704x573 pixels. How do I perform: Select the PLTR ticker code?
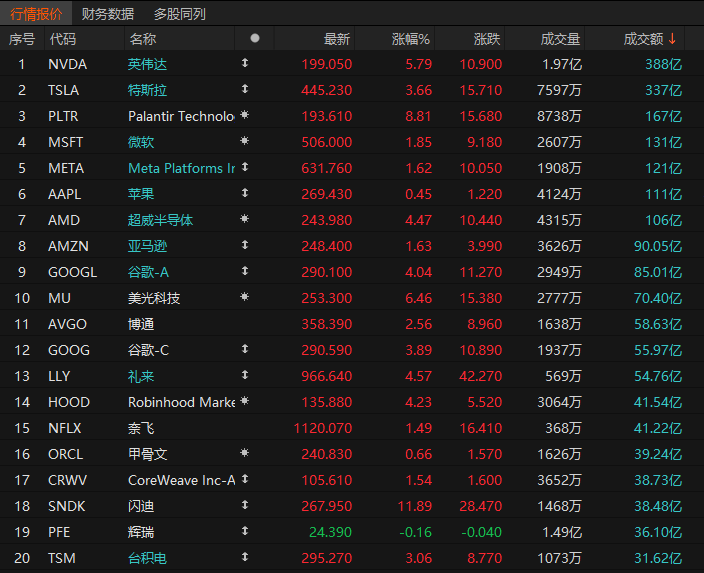[x=63, y=116]
